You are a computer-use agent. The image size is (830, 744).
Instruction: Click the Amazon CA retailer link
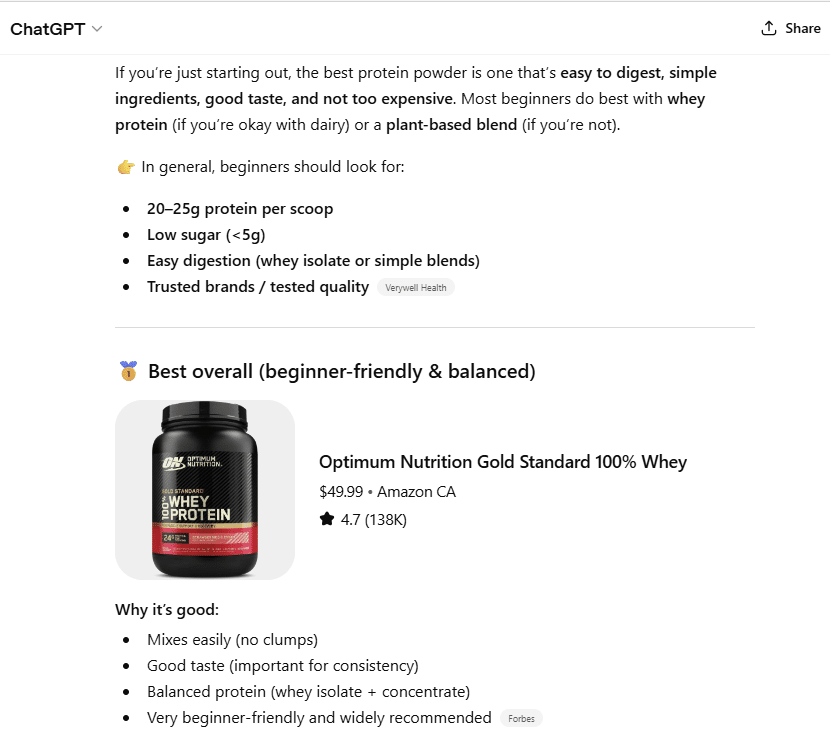click(419, 491)
